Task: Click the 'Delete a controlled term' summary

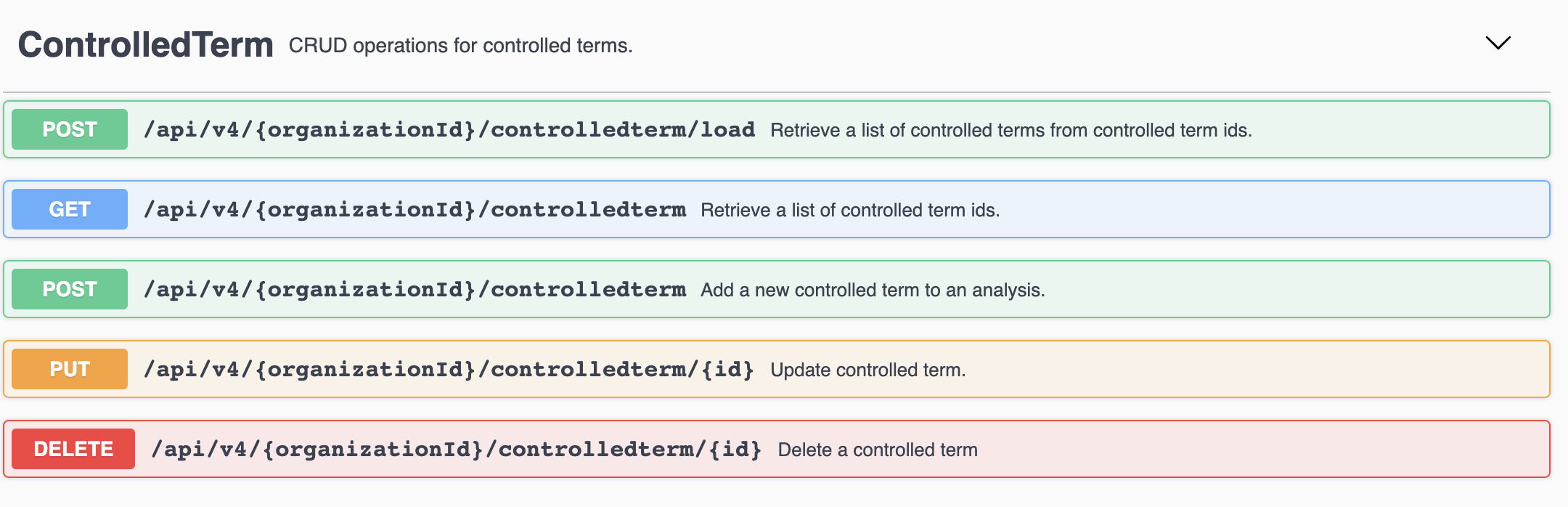Action: coord(878,450)
